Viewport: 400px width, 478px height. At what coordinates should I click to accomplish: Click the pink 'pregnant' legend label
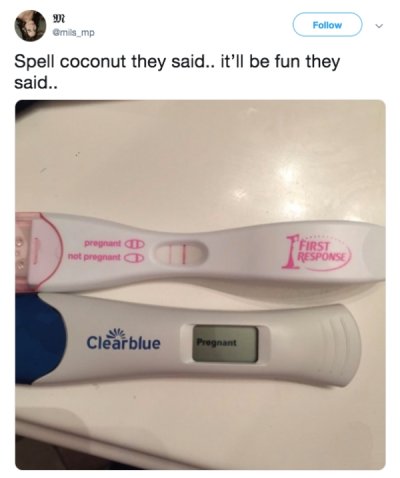(101, 244)
